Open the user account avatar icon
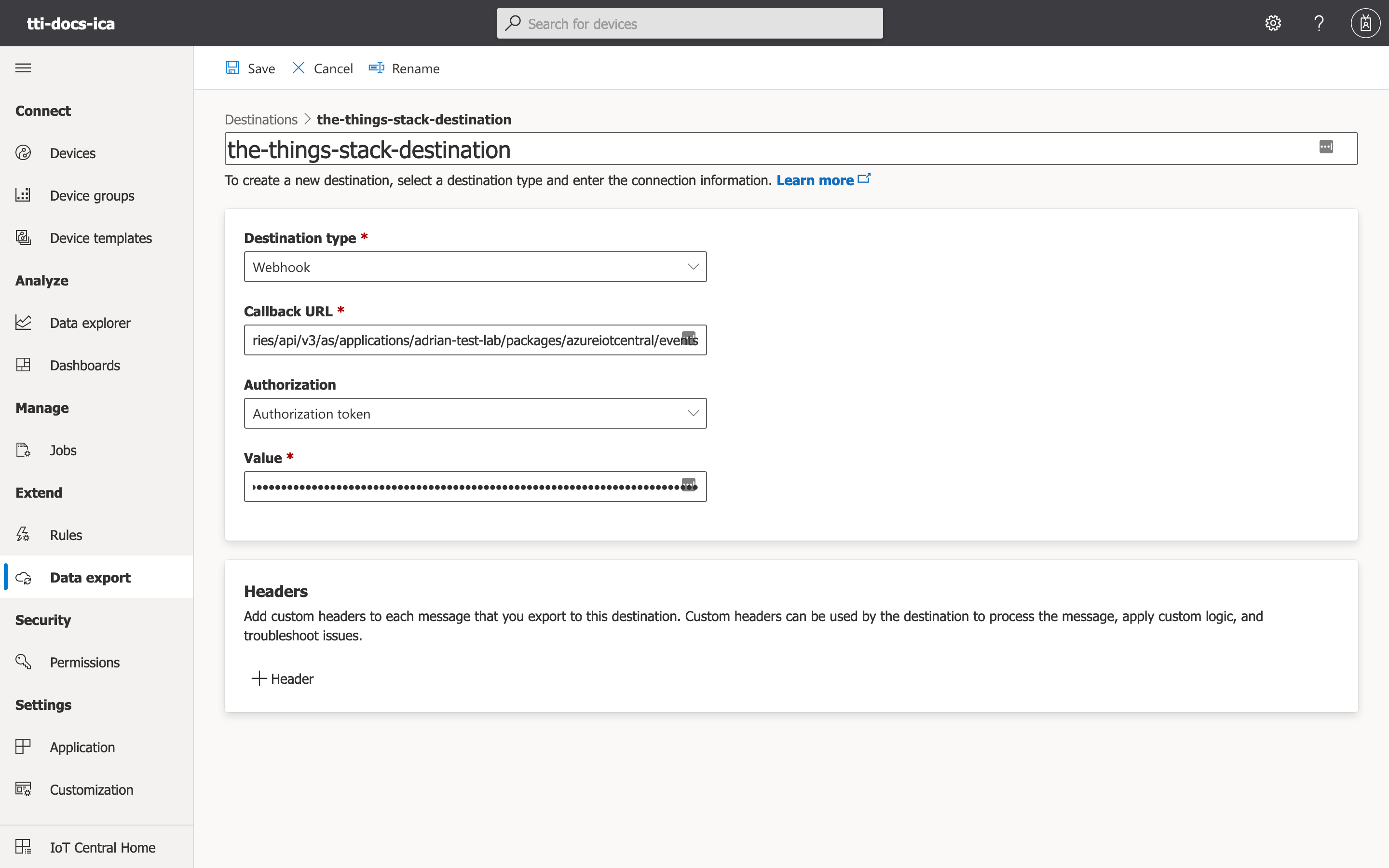1389x868 pixels. pyautogui.click(x=1365, y=23)
